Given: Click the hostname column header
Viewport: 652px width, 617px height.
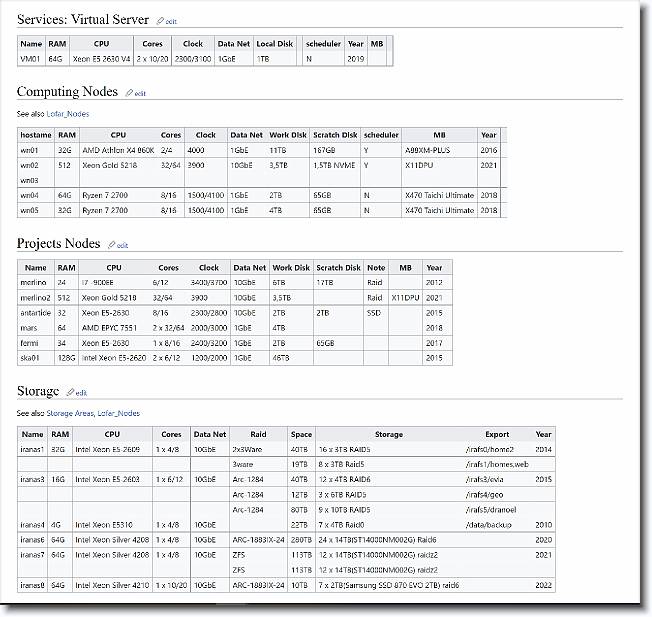Looking at the screenshot, I should coord(36,135).
